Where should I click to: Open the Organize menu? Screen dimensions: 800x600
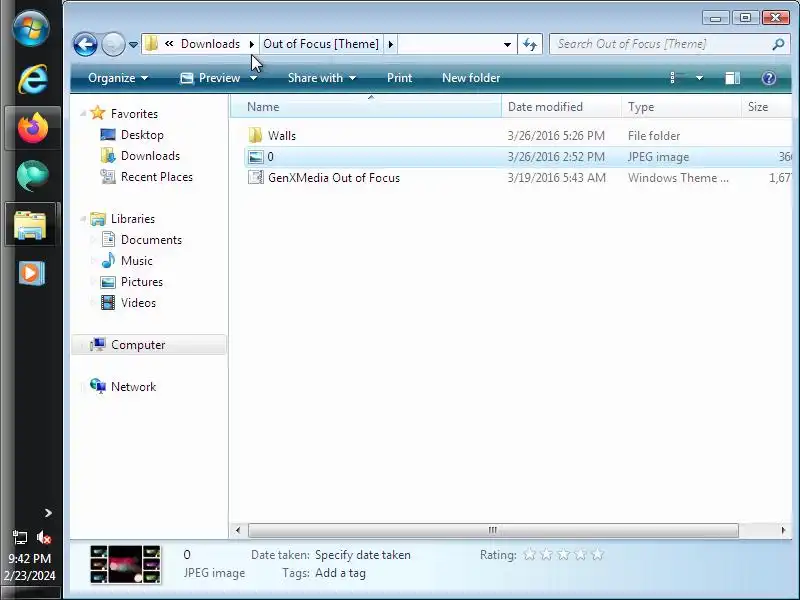point(118,78)
